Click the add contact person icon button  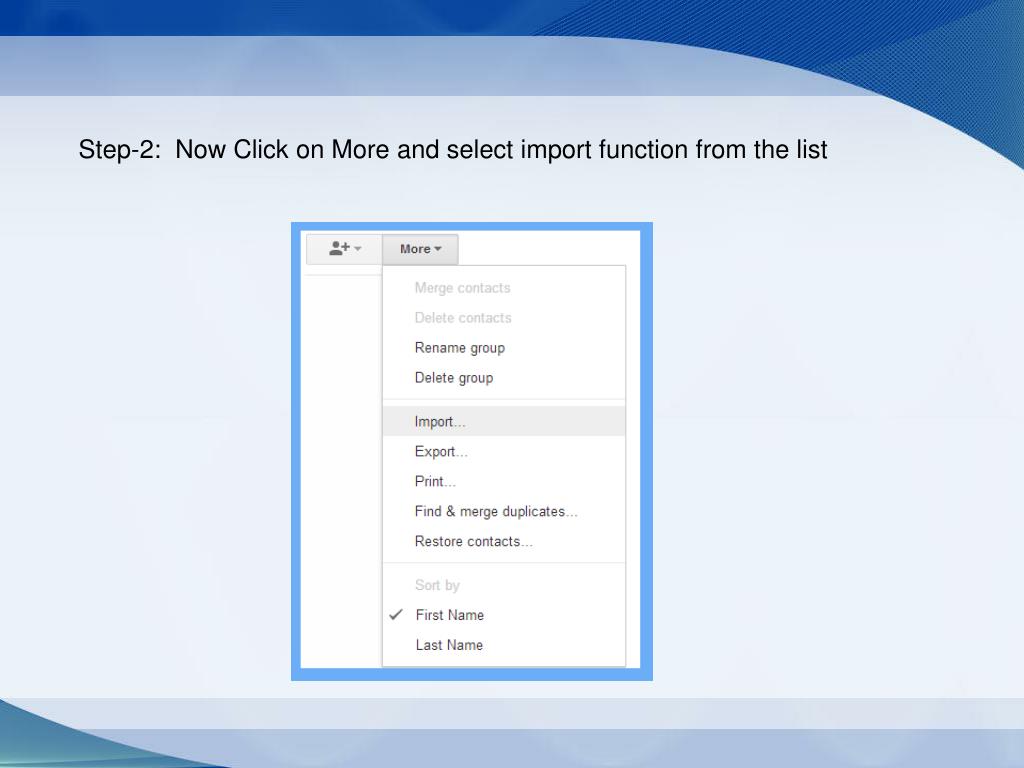pos(344,249)
